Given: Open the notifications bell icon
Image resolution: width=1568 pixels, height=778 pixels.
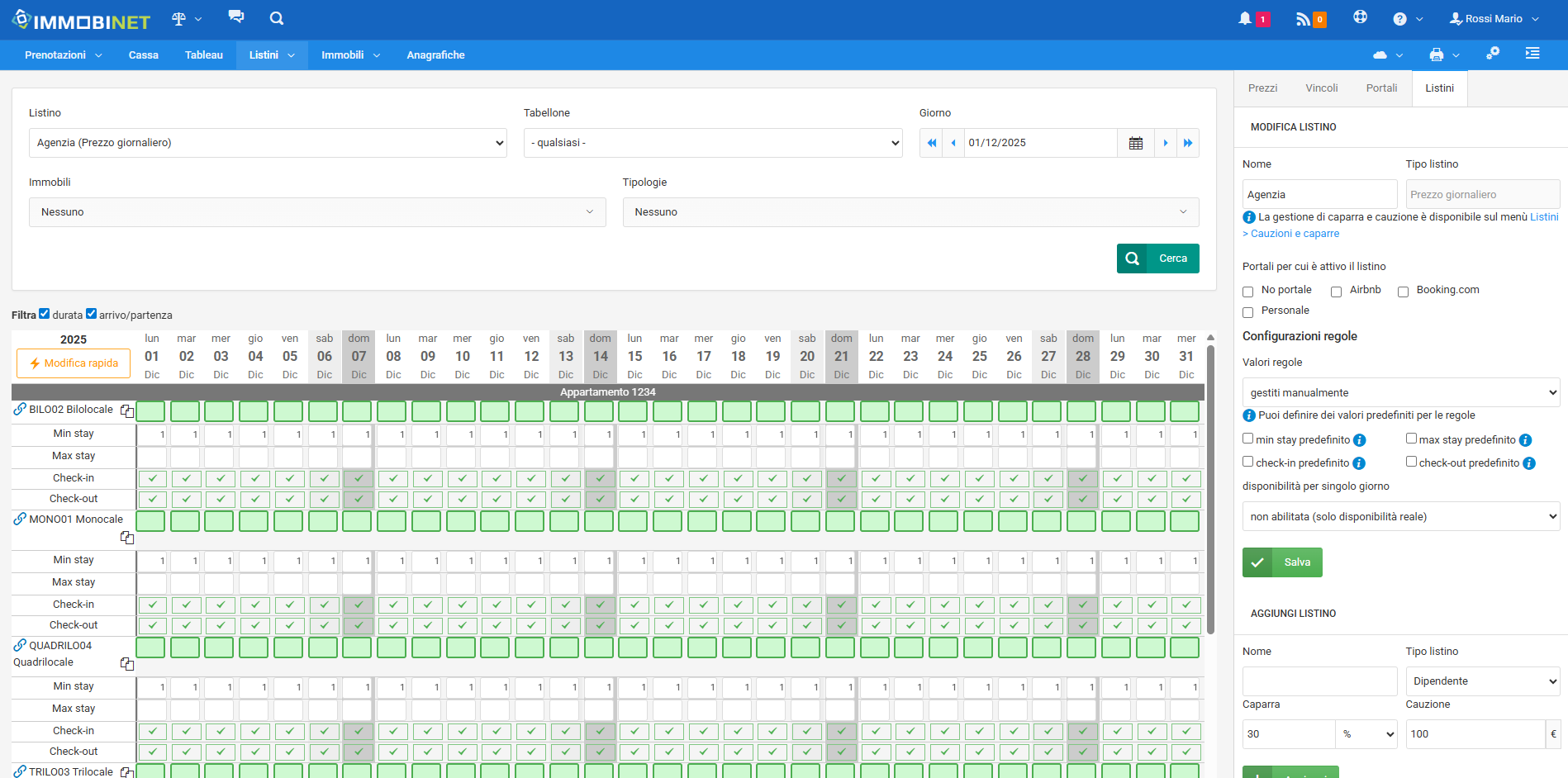Looking at the screenshot, I should click(x=1245, y=18).
